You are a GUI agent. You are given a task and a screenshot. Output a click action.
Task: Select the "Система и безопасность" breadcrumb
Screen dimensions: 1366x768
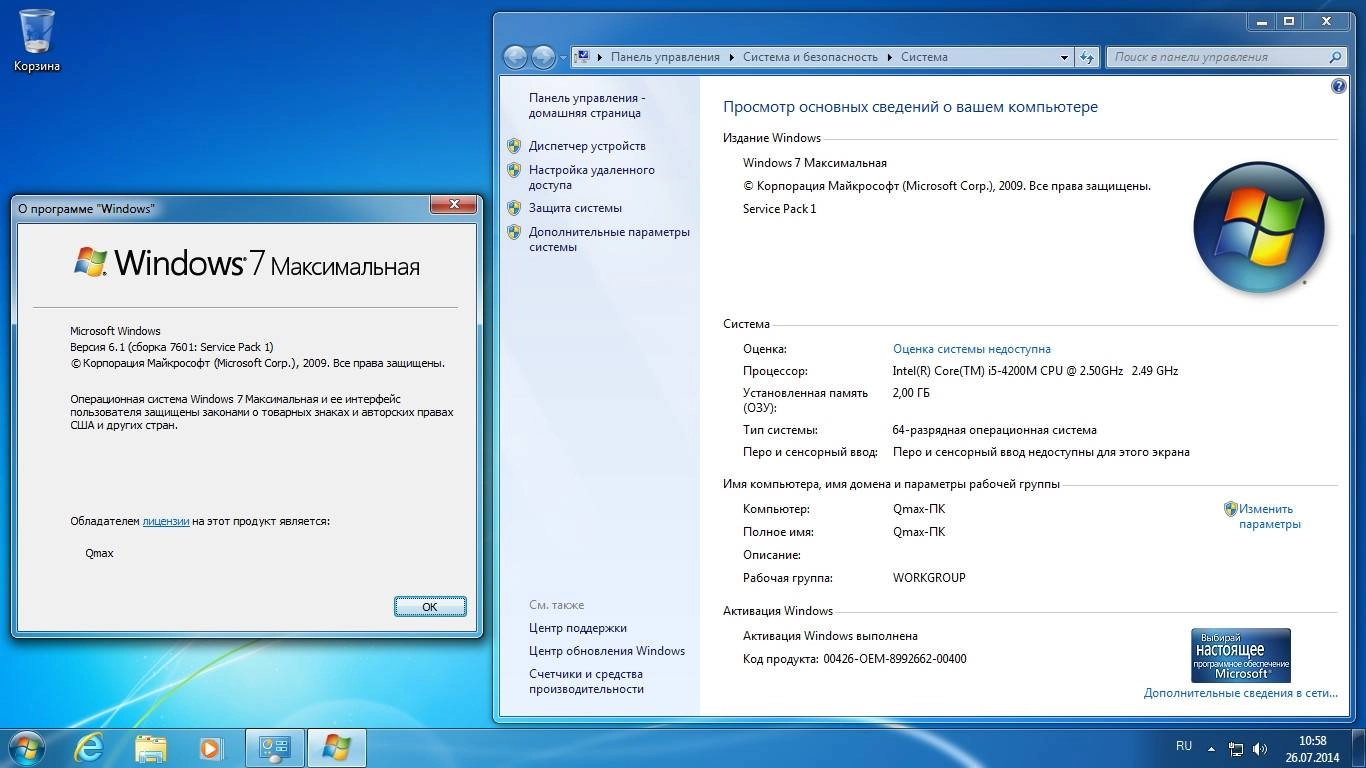(810, 57)
